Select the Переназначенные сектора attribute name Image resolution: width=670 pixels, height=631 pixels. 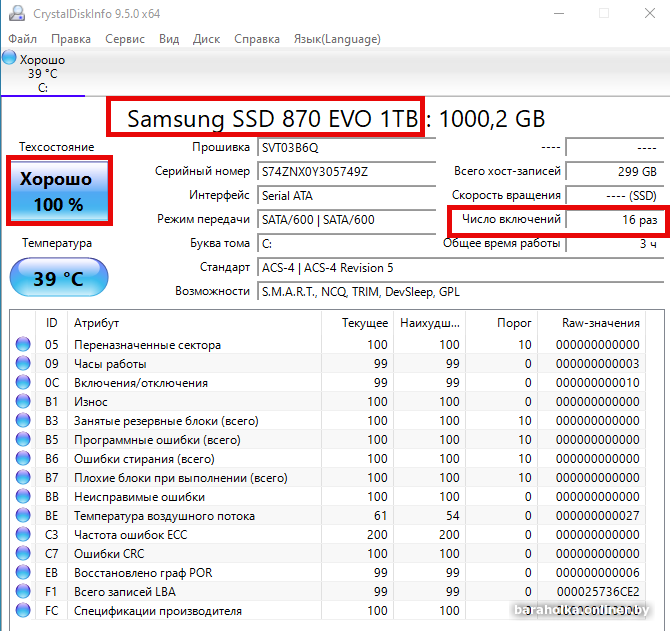click(x=147, y=345)
